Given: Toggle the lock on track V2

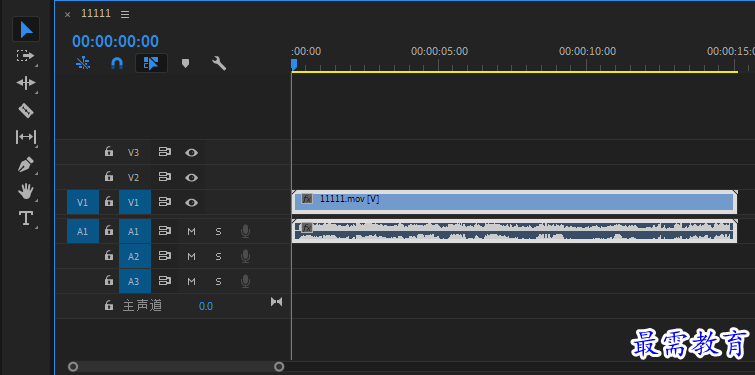Looking at the screenshot, I should 109,176.
